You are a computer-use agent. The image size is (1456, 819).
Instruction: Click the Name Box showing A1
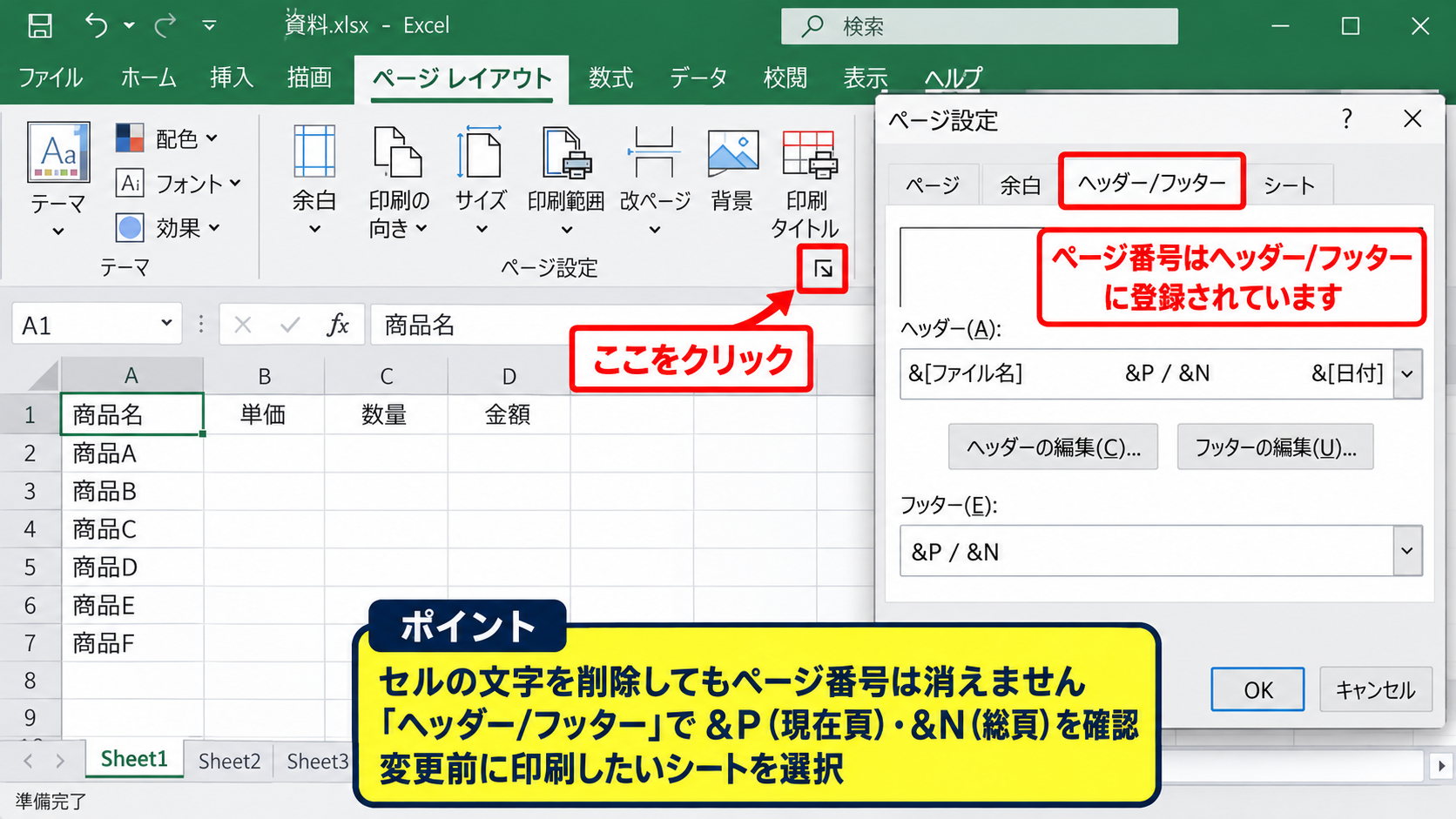(x=97, y=325)
